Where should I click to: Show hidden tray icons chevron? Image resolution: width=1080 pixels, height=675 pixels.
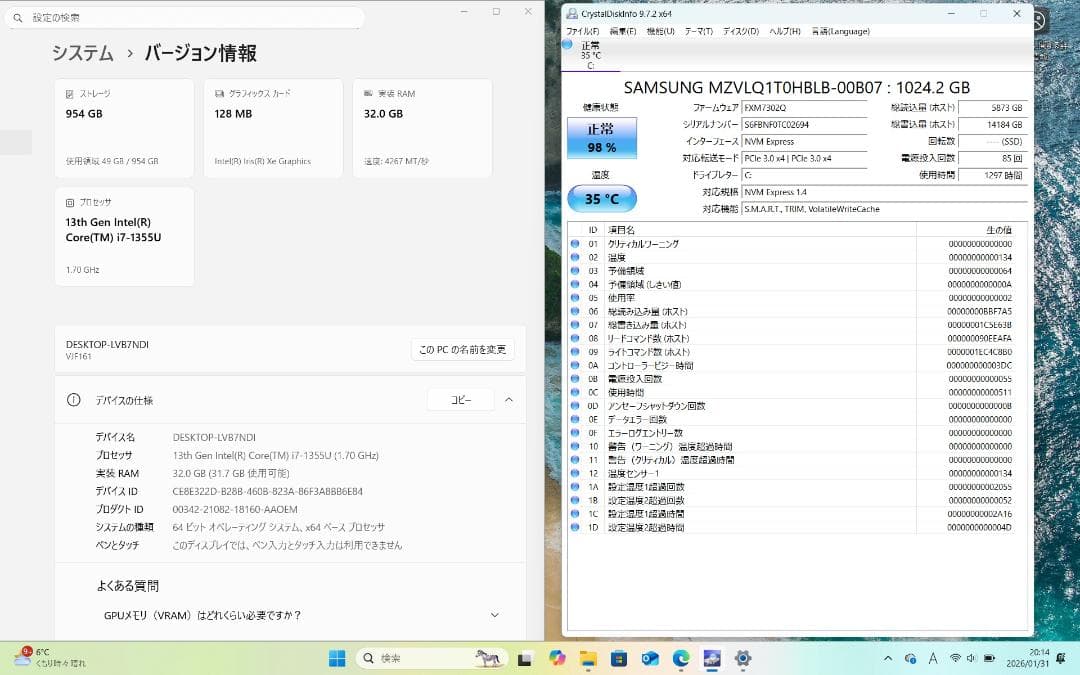[888, 658]
